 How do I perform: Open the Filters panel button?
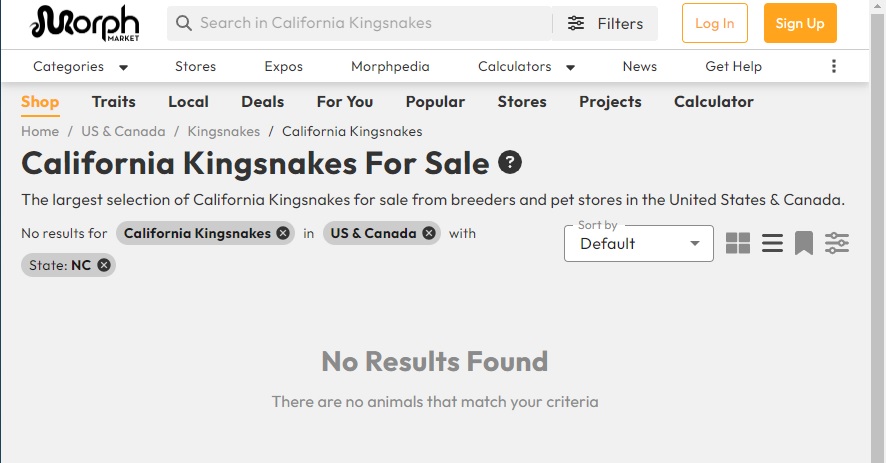tap(605, 23)
